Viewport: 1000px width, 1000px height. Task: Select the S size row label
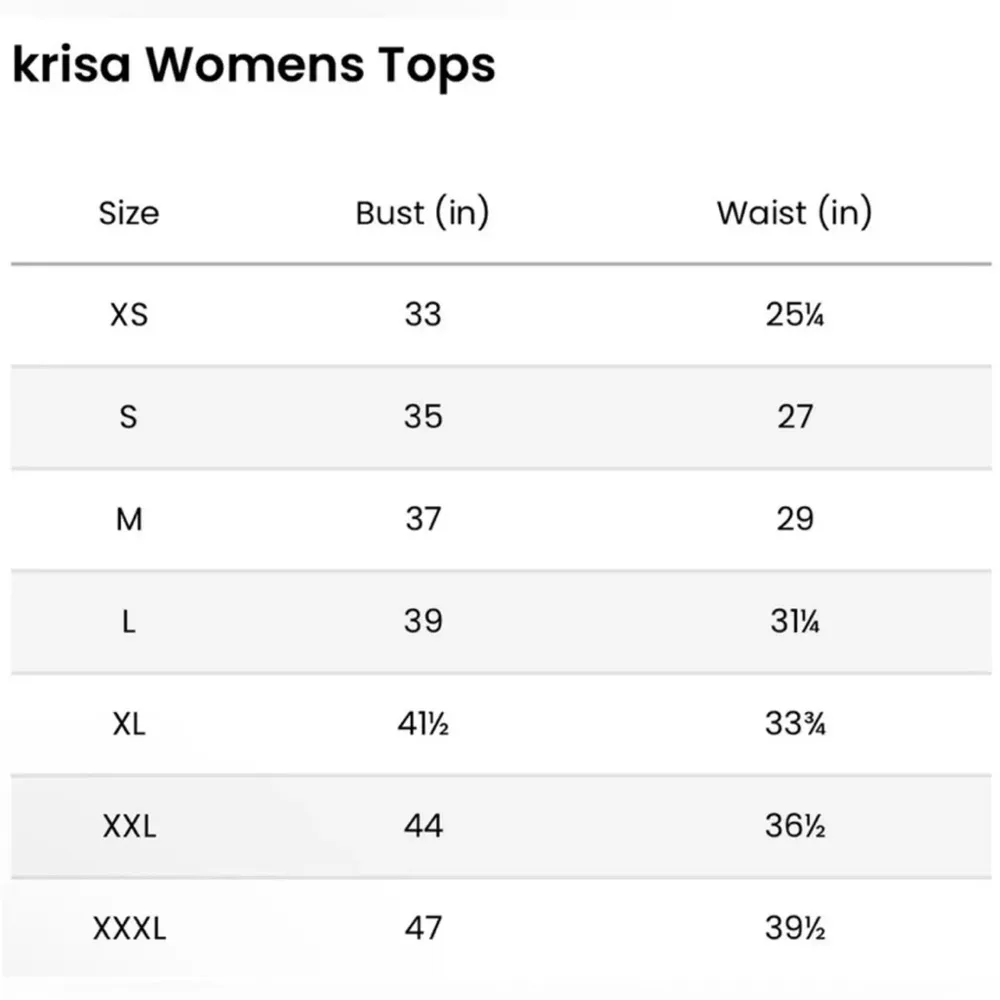pos(129,417)
